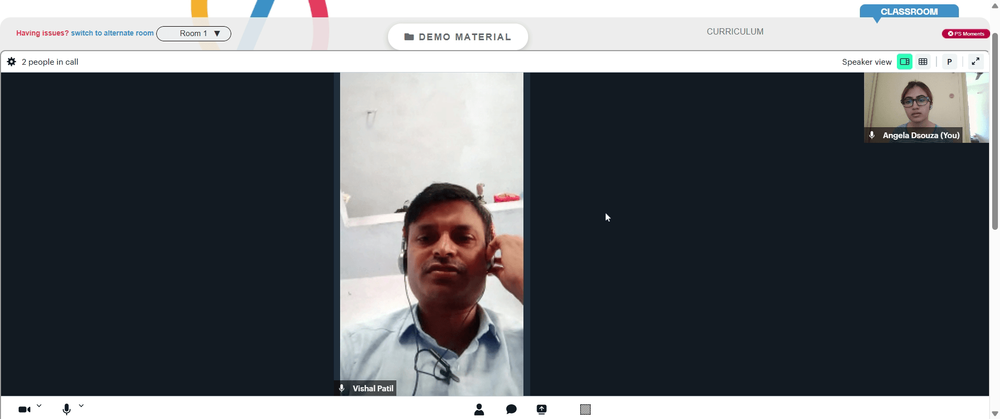Open the participants panel icon
Screen dimensions: 1000x419
(x=479, y=409)
